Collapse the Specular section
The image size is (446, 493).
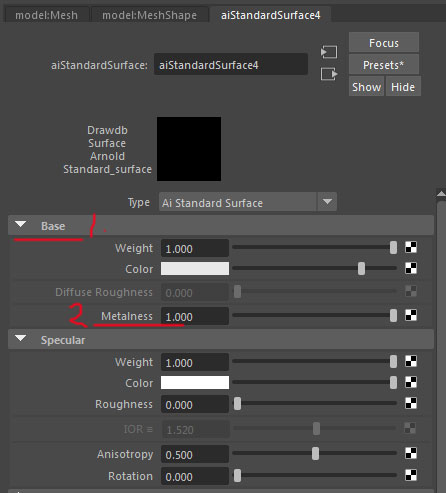point(21,339)
